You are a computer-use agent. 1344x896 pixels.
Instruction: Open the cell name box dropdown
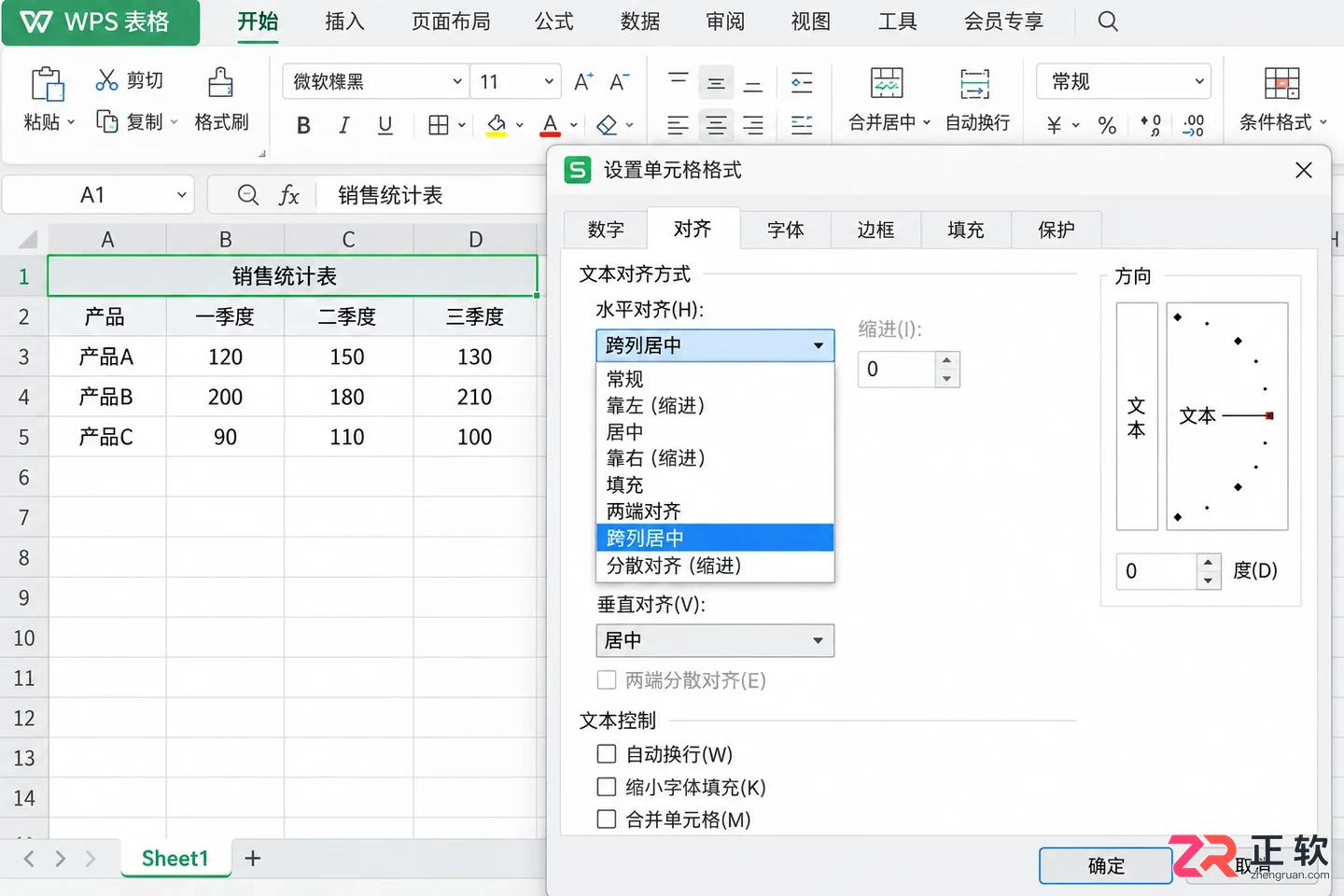[x=182, y=195]
